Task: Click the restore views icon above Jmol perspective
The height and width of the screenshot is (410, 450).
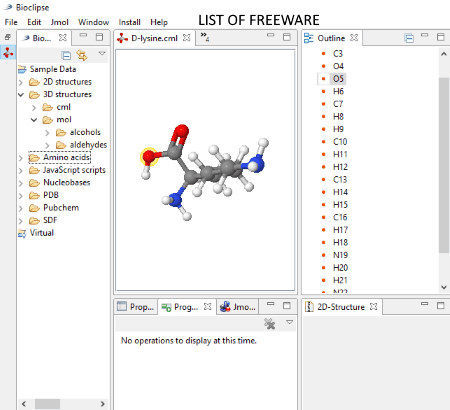Action: tap(8, 37)
